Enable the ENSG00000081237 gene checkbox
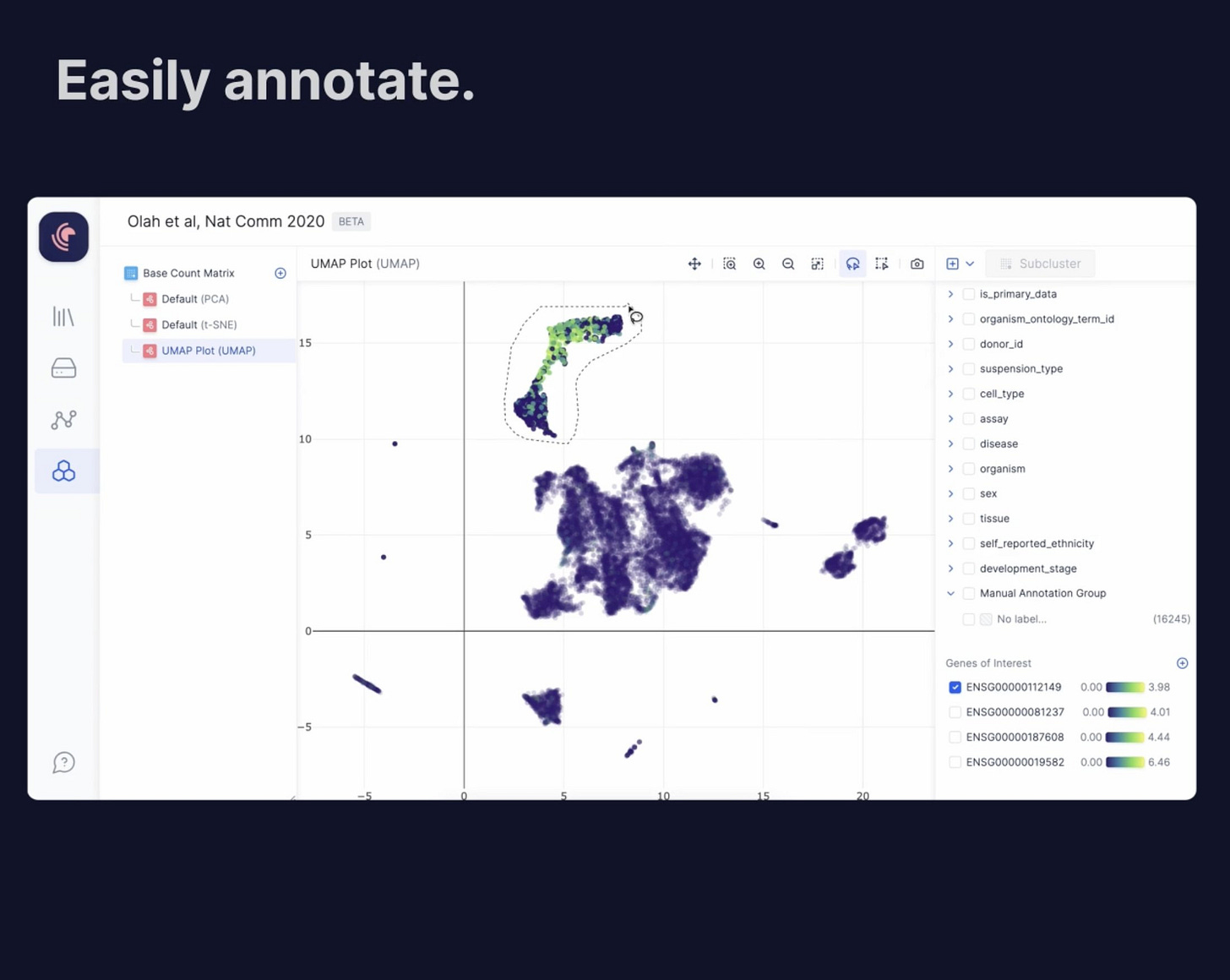This screenshot has width=1230, height=980. [955, 712]
